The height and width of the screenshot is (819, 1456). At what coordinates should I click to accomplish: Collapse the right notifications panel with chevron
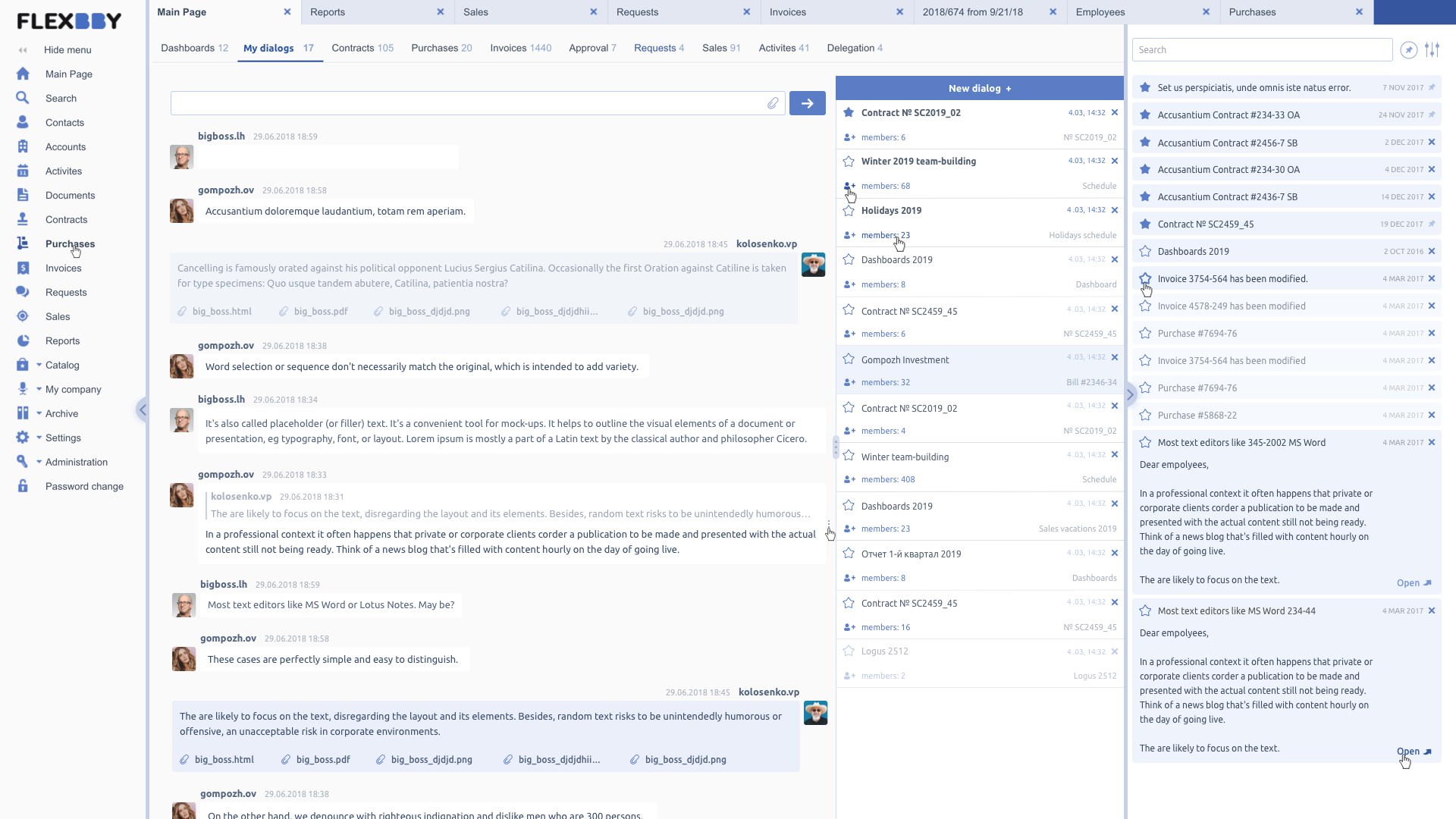coord(1130,394)
